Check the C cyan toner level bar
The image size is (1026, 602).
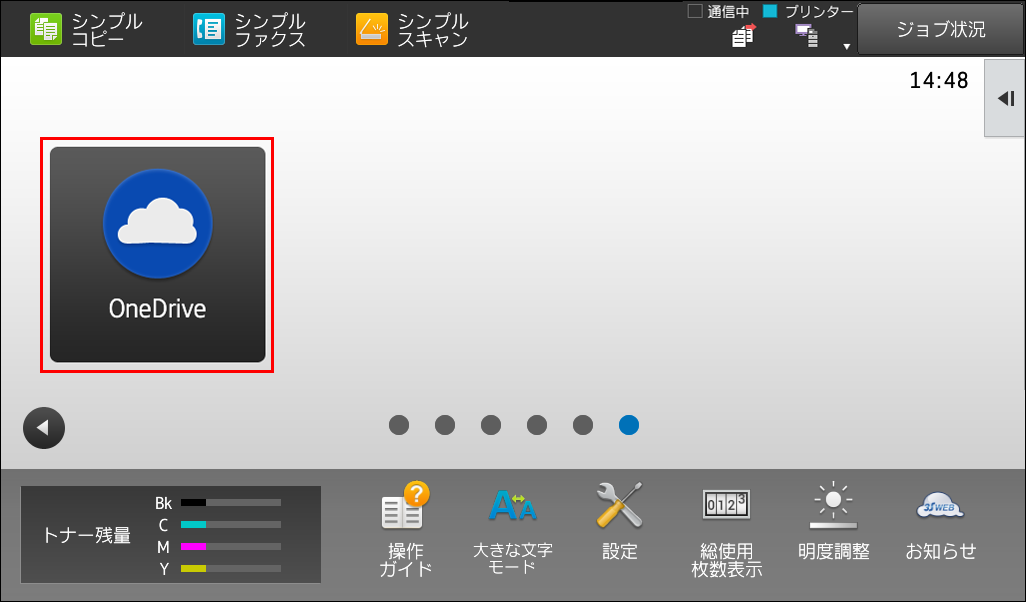click(x=231, y=525)
